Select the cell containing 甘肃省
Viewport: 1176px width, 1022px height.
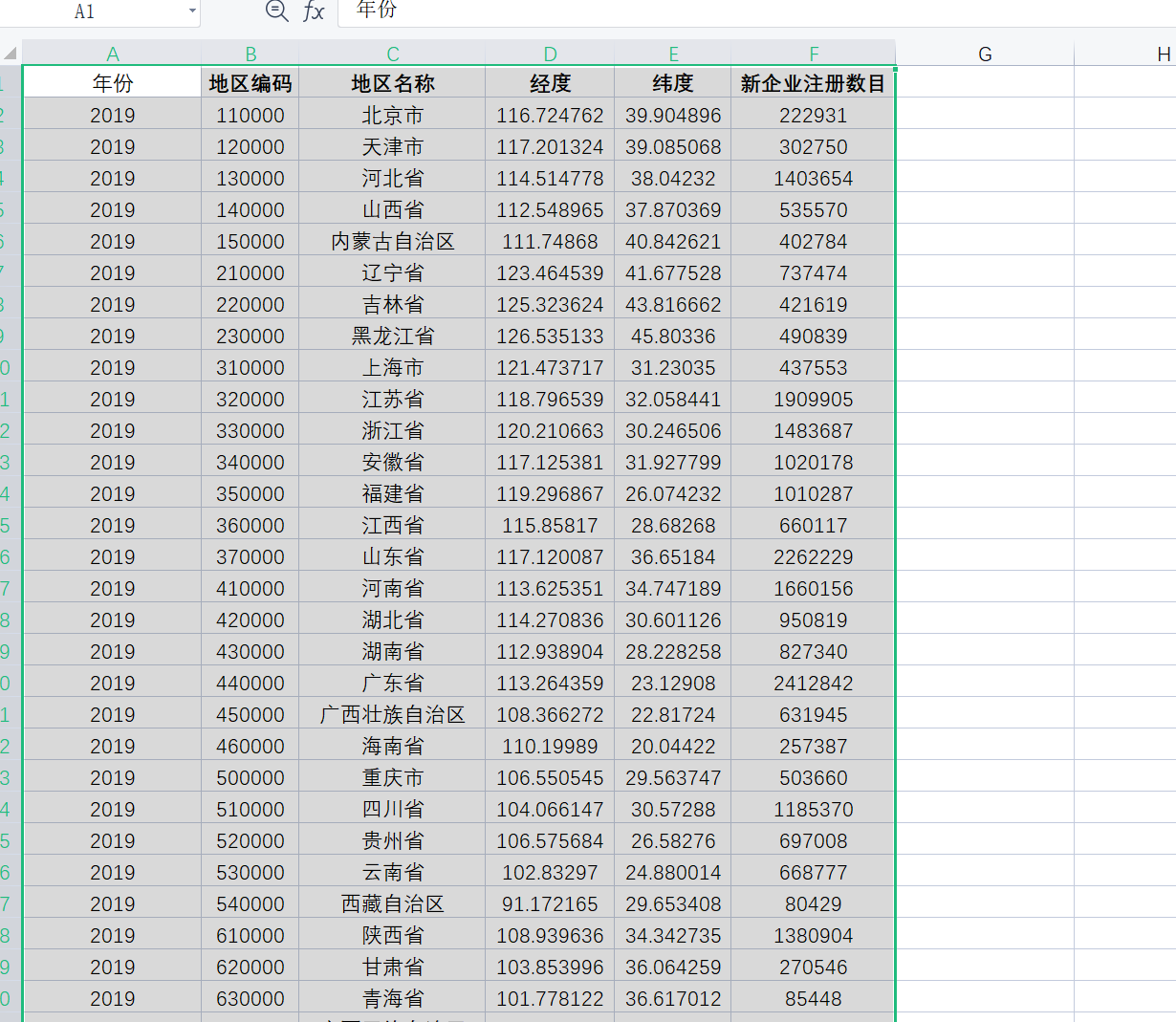coord(393,967)
